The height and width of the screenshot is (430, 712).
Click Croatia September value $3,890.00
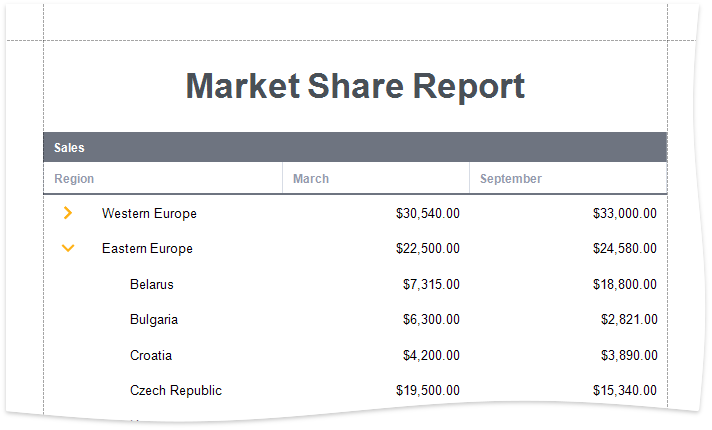(629, 355)
